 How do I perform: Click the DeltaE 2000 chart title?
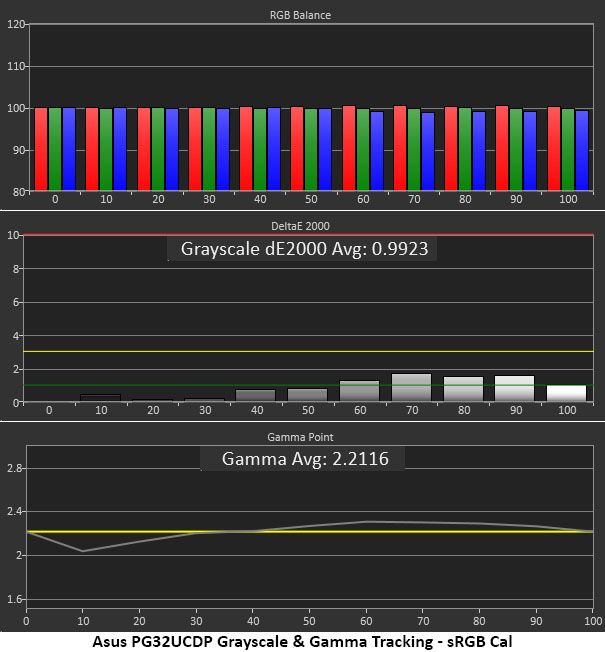click(300, 226)
